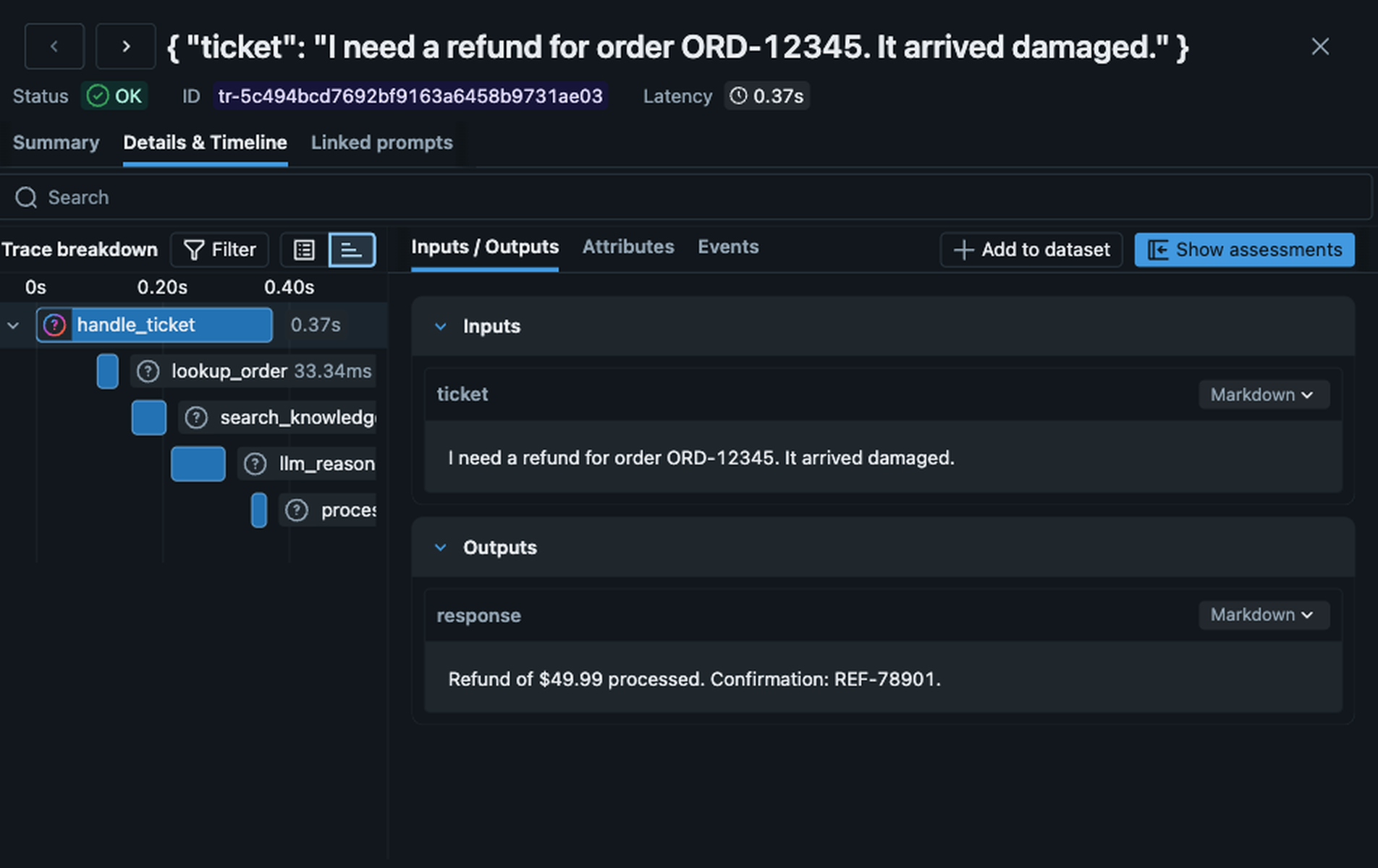This screenshot has width=1378, height=868.
Task: Open the response Markdown format dropdown
Action: click(1263, 615)
